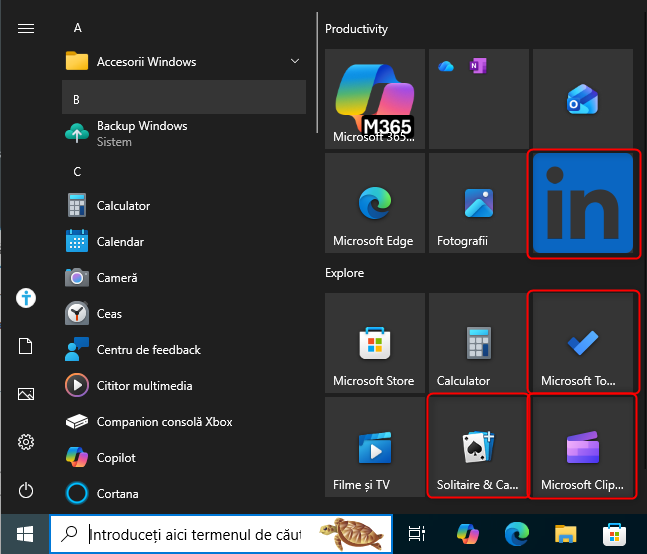Open the Microsoft 365 tile
This screenshot has width=647, height=554.
(375, 99)
